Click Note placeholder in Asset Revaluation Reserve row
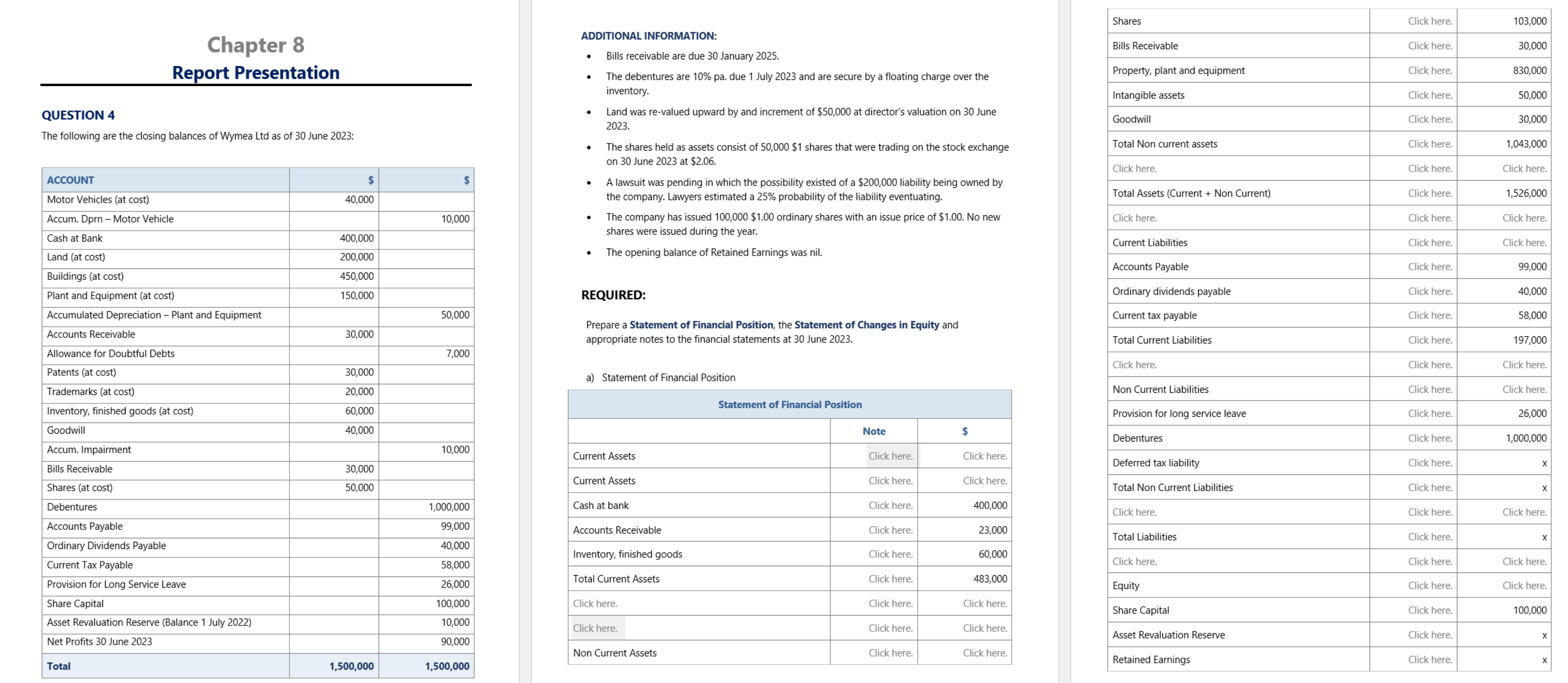The width and height of the screenshot is (1568, 683). click(1429, 635)
